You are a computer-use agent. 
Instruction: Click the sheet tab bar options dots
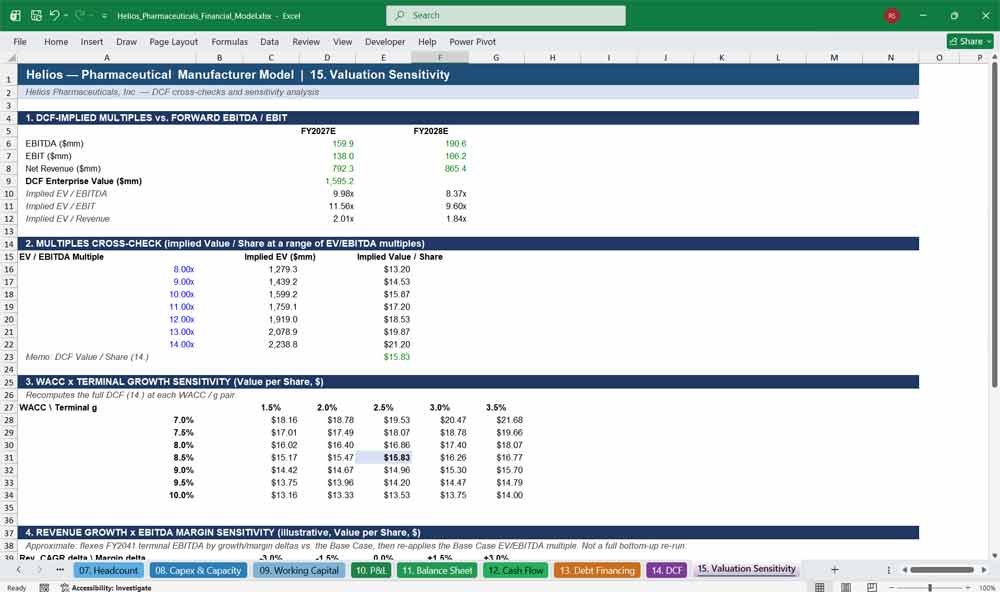pos(888,570)
